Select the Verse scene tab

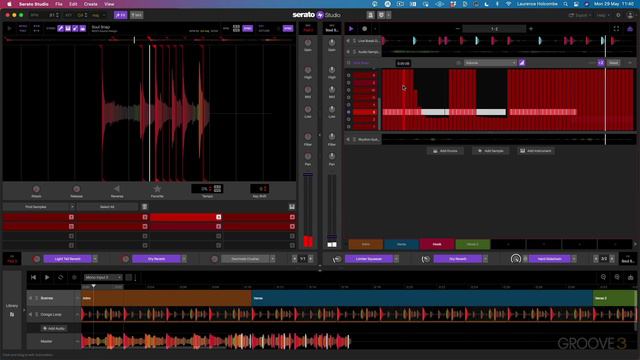click(x=401, y=244)
